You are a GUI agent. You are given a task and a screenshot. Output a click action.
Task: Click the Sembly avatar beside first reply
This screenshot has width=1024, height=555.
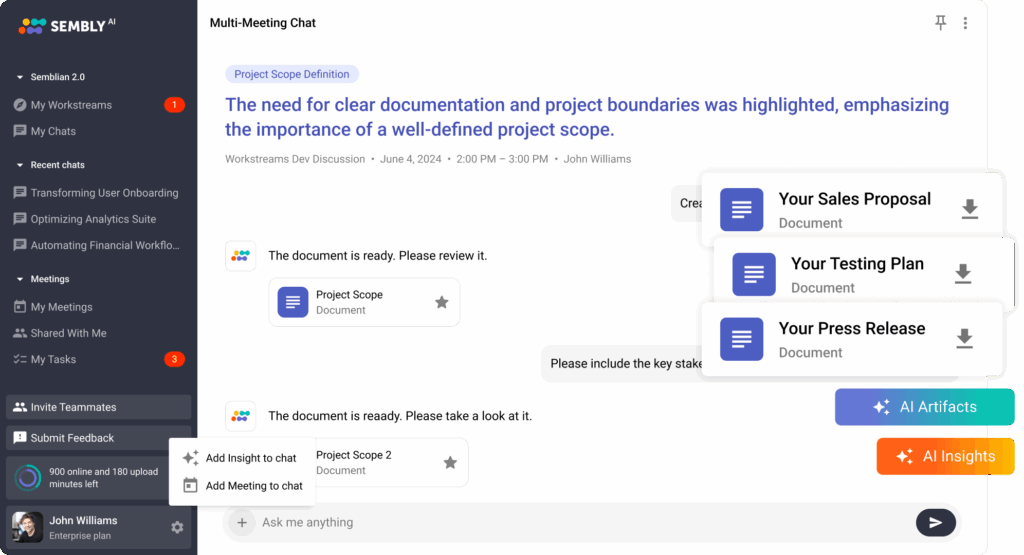coord(240,256)
